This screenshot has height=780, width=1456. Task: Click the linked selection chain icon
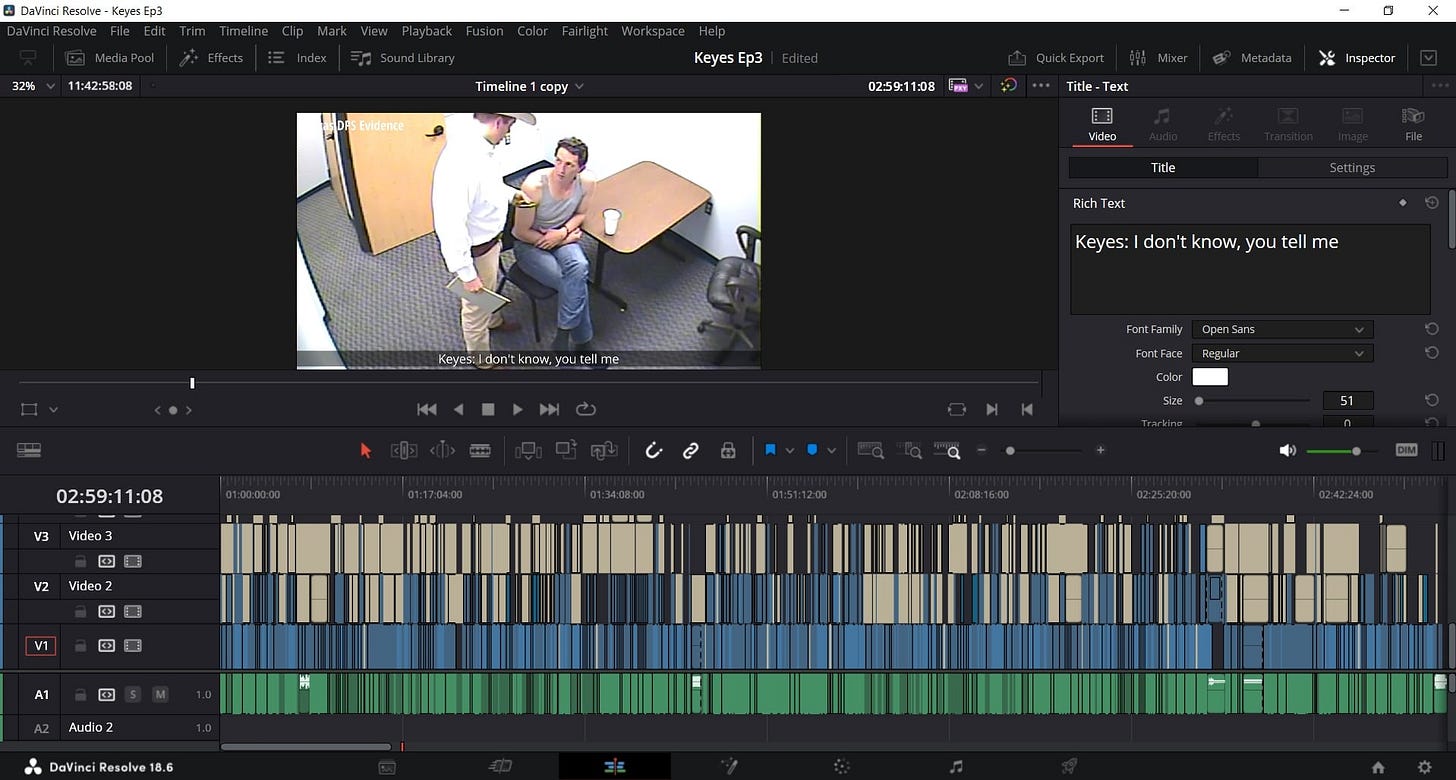(690, 451)
